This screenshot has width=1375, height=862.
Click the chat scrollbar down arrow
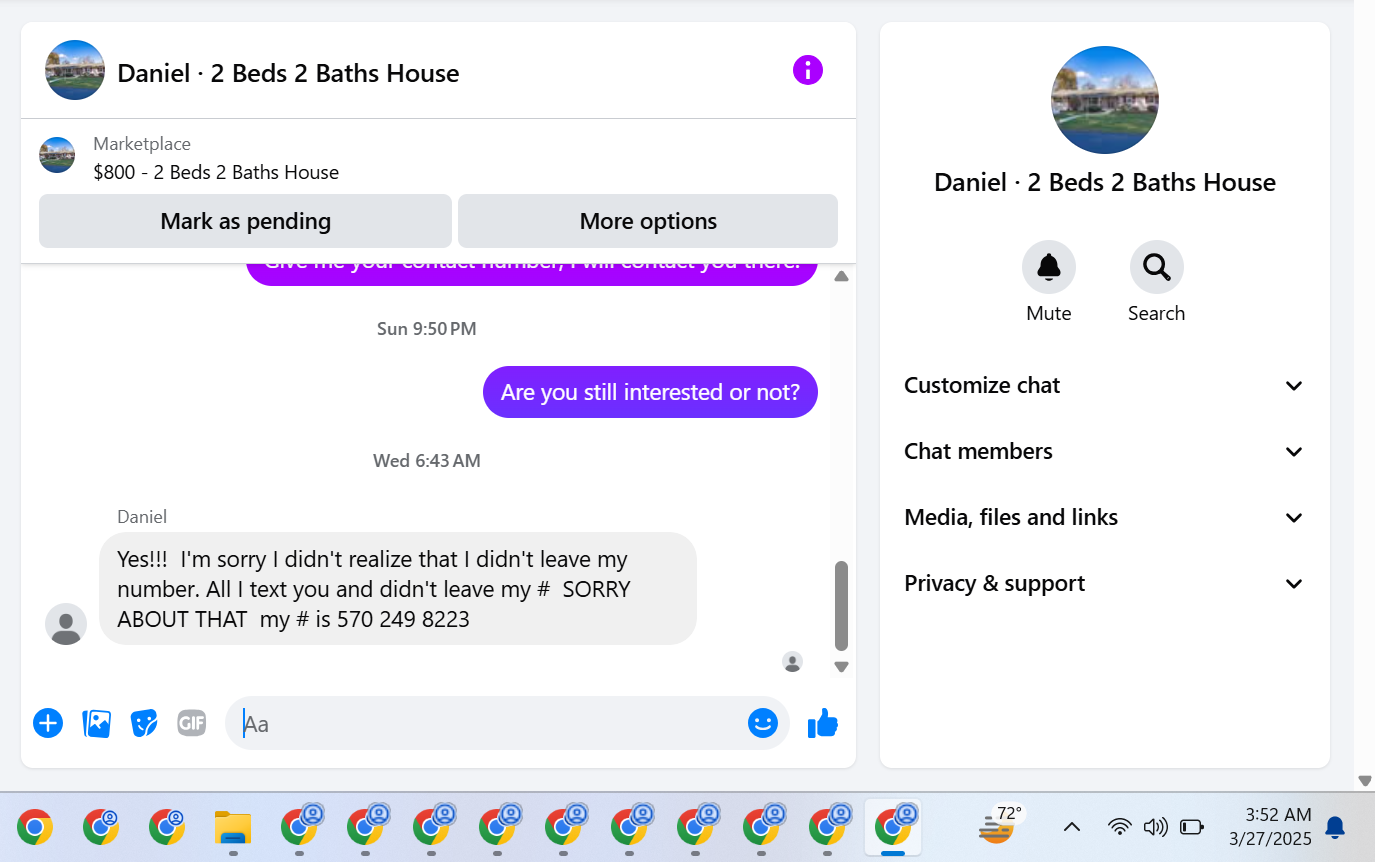click(841, 666)
